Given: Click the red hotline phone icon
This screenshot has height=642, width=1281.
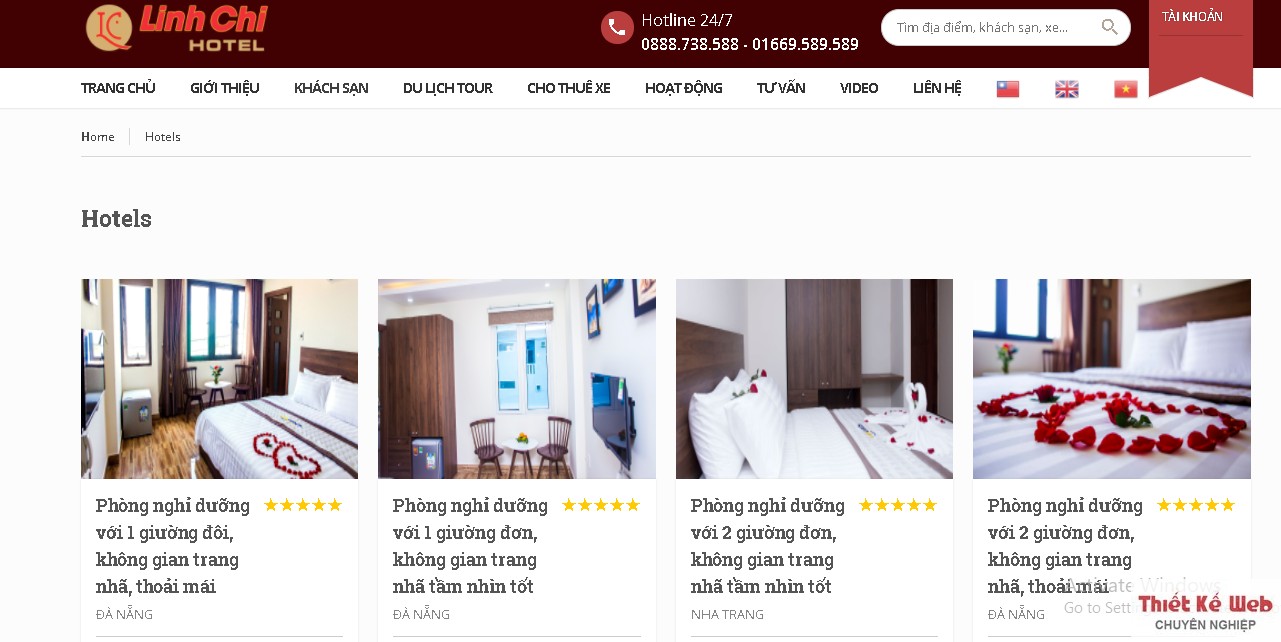Looking at the screenshot, I should pos(617,28).
